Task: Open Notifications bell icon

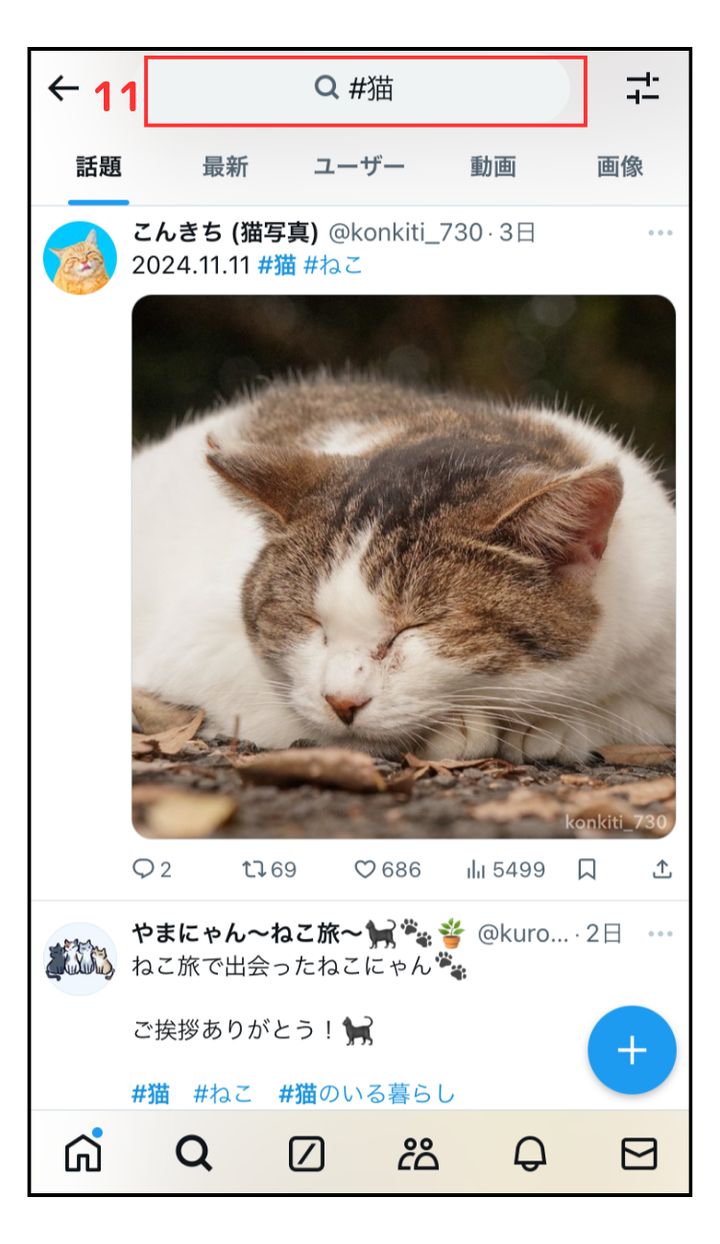Action: tap(530, 1154)
